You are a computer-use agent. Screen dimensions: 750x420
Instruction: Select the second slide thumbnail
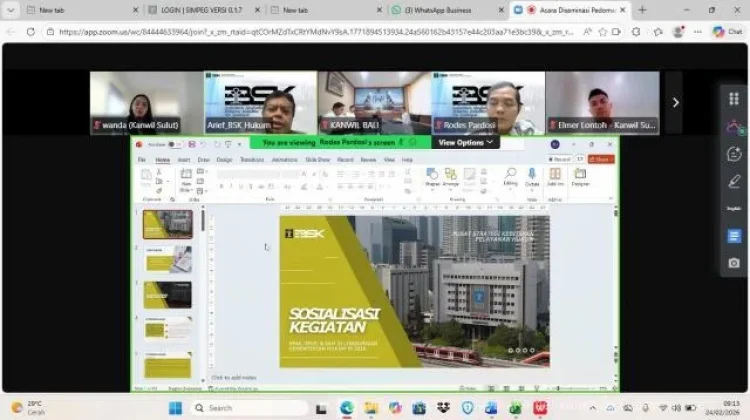(x=167, y=259)
